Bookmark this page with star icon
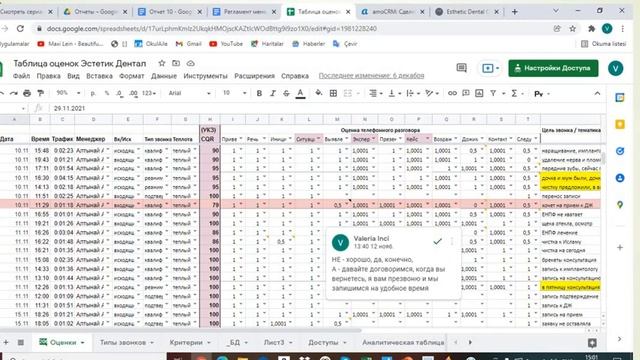 (x=573, y=29)
